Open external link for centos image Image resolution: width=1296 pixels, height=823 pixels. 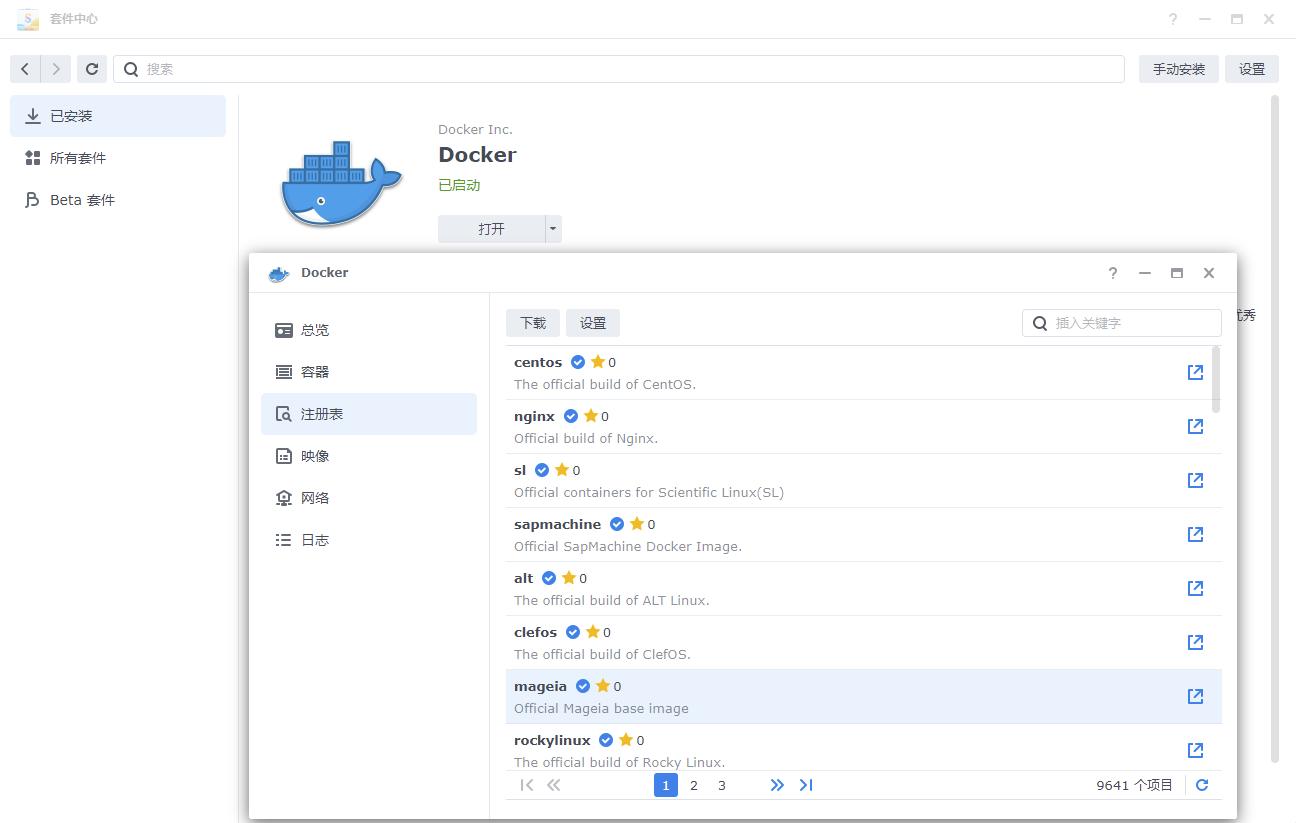point(1195,372)
